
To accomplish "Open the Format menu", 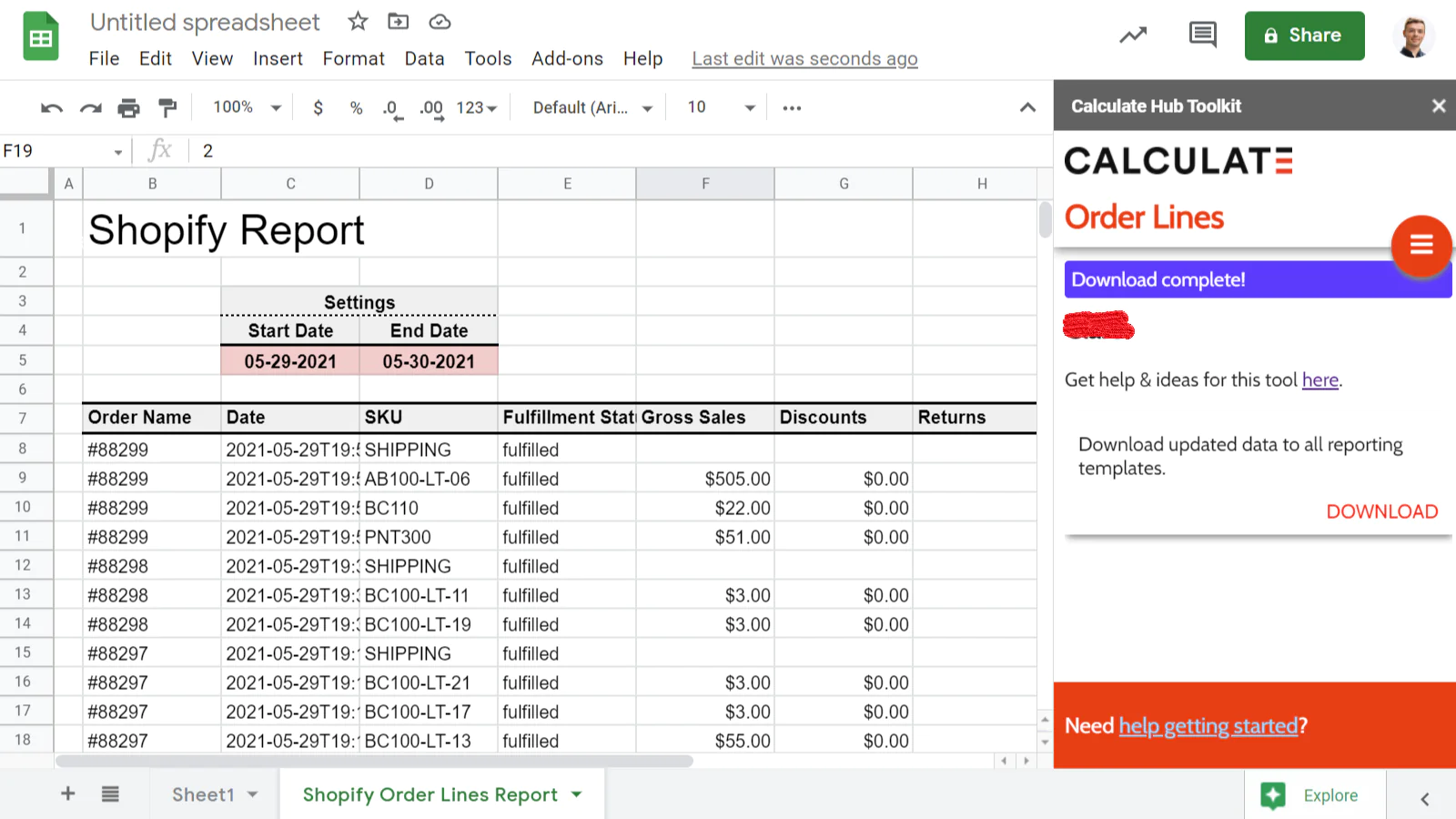I will (x=354, y=58).
